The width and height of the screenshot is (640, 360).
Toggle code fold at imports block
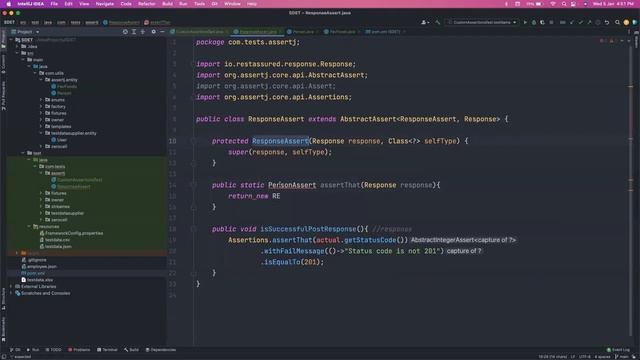193,64
